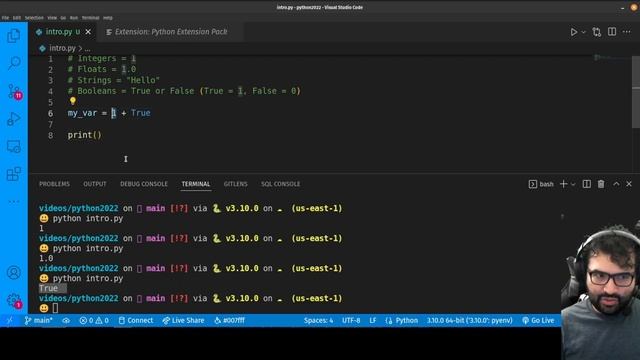Click the main* branch in status bar
The image size is (640, 360).
click(38, 321)
